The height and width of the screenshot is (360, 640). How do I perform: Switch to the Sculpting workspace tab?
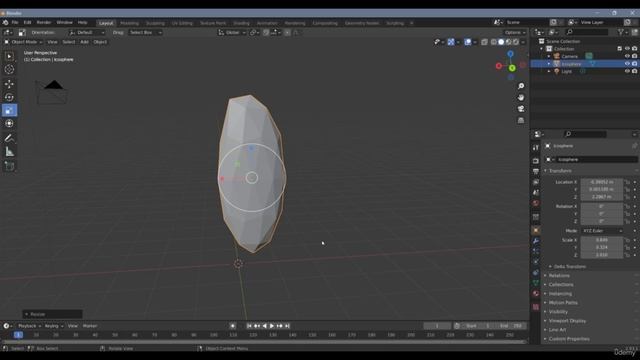point(155,23)
